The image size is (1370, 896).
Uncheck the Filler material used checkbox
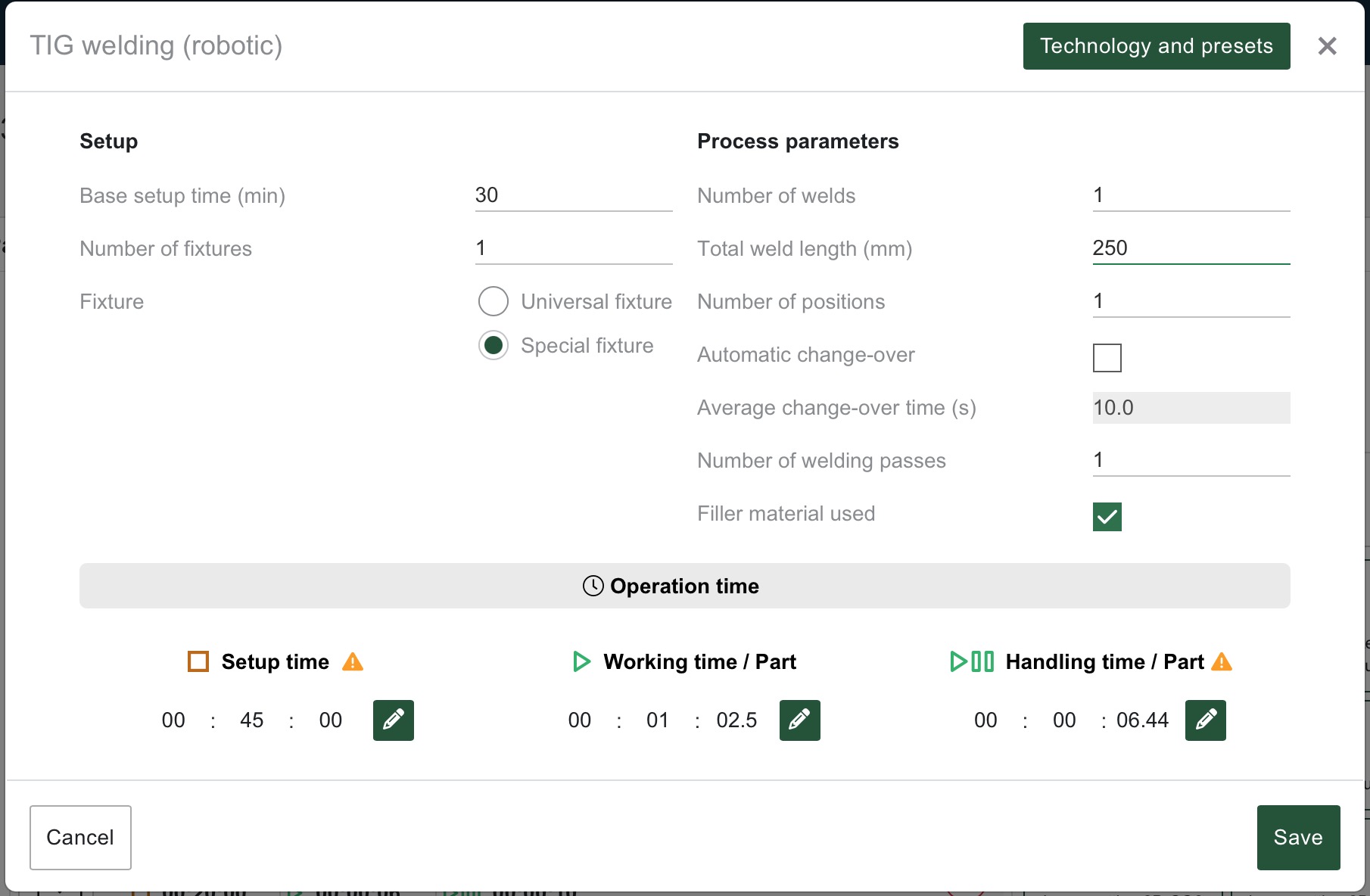click(x=1107, y=516)
